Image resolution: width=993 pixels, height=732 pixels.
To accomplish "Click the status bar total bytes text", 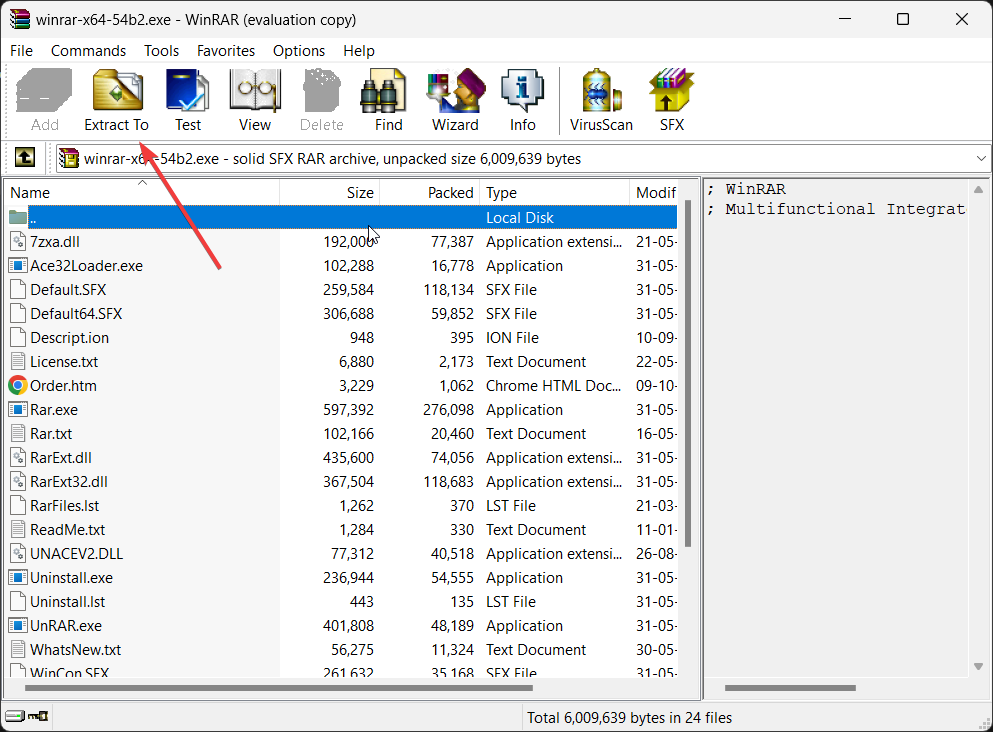I will pyautogui.click(x=629, y=717).
